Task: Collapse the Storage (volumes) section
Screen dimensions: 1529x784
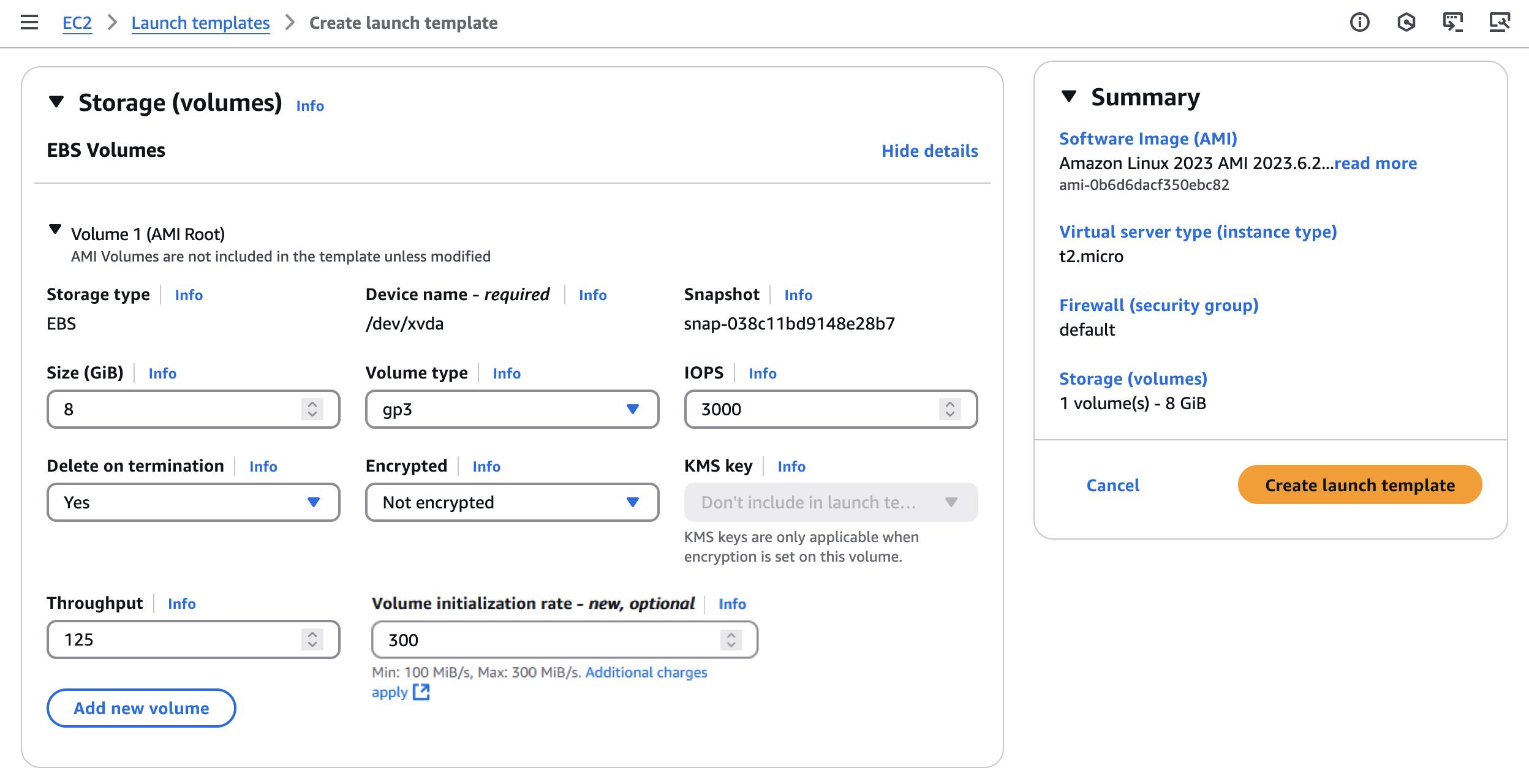Action: tap(57, 102)
